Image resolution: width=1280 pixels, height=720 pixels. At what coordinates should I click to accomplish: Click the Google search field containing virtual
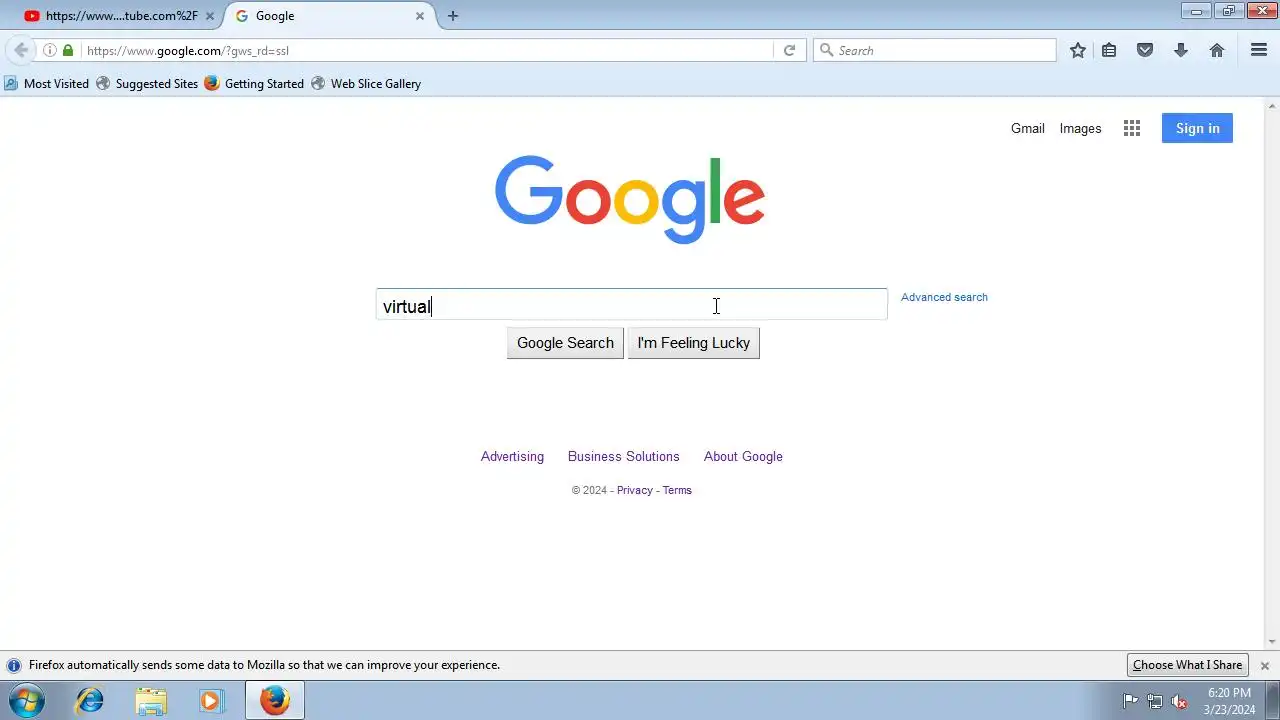coord(631,305)
